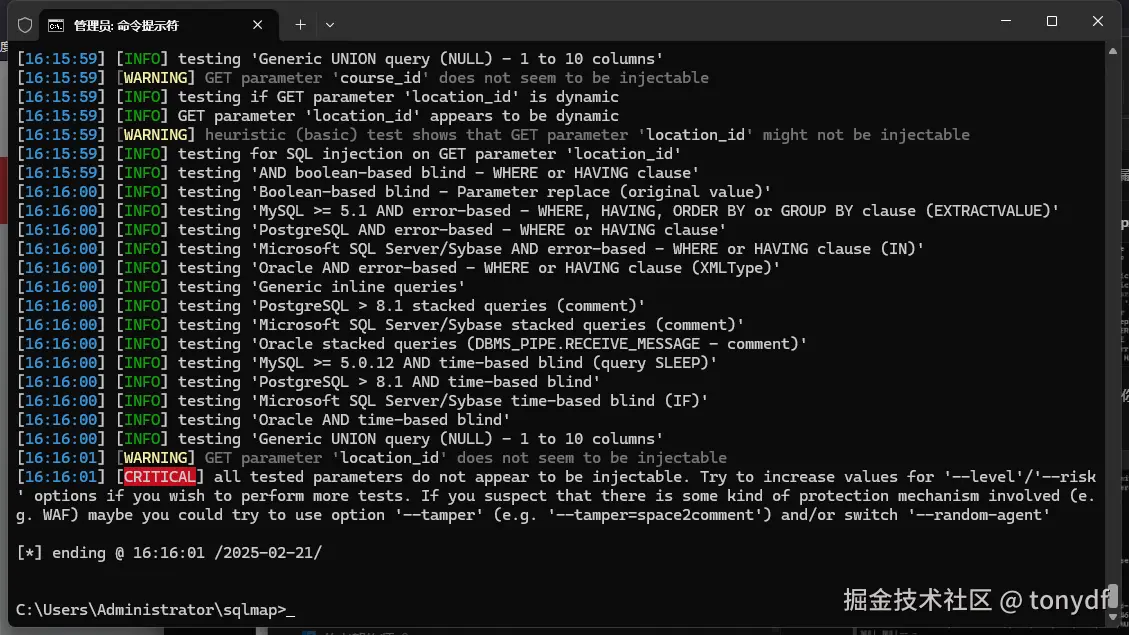Click the WARNING label on the course_id line
Viewport: 1129px width, 635px height.
[x=155, y=78]
